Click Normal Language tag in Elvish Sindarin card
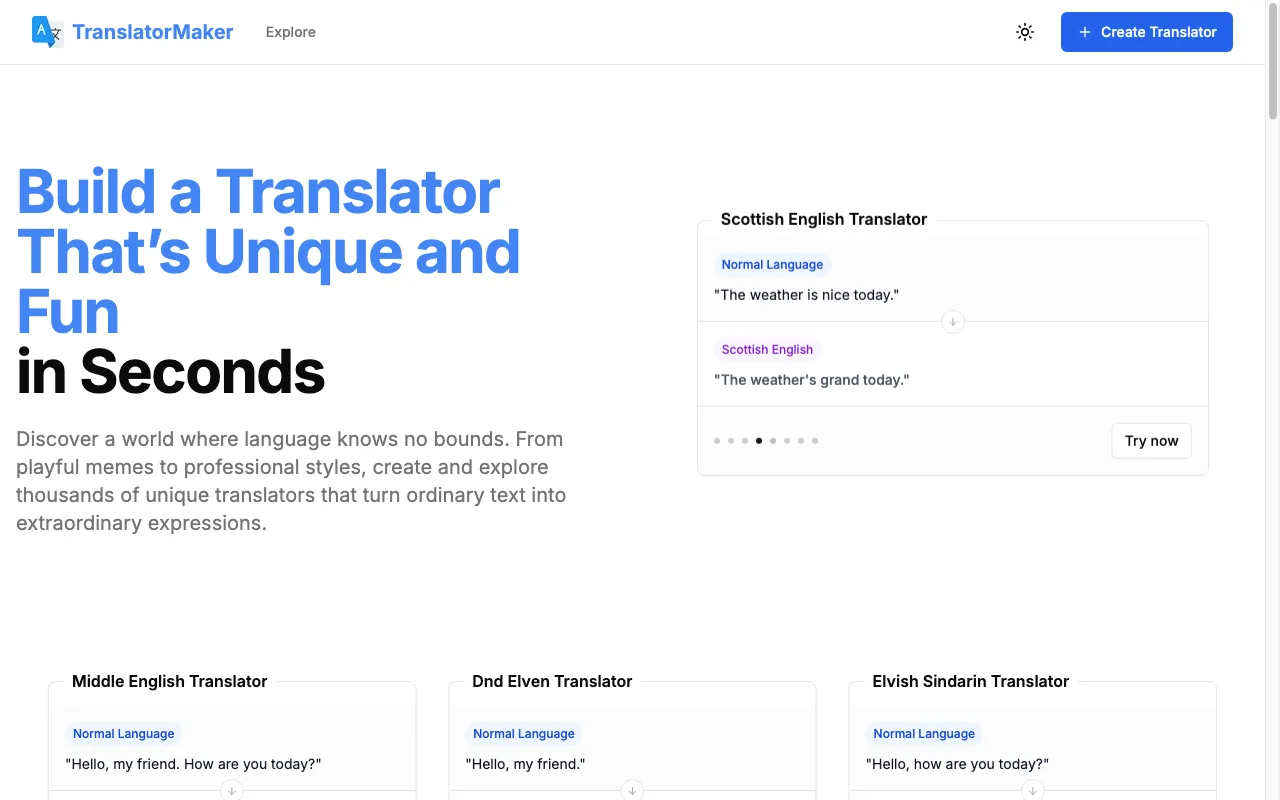1280x800 pixels. [924, 734]
